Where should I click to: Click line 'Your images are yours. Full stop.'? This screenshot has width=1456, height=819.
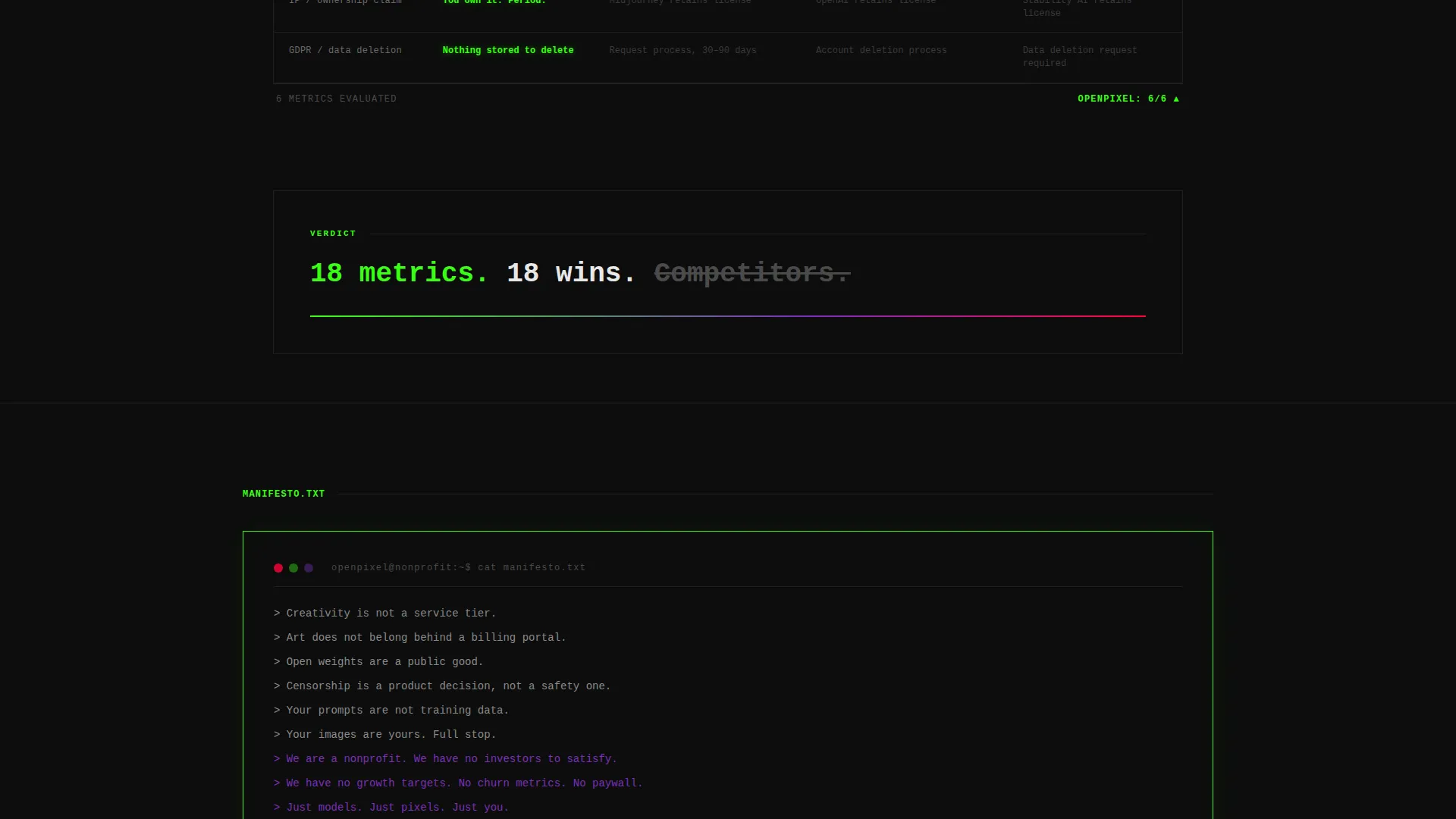[x=384, y=734]
